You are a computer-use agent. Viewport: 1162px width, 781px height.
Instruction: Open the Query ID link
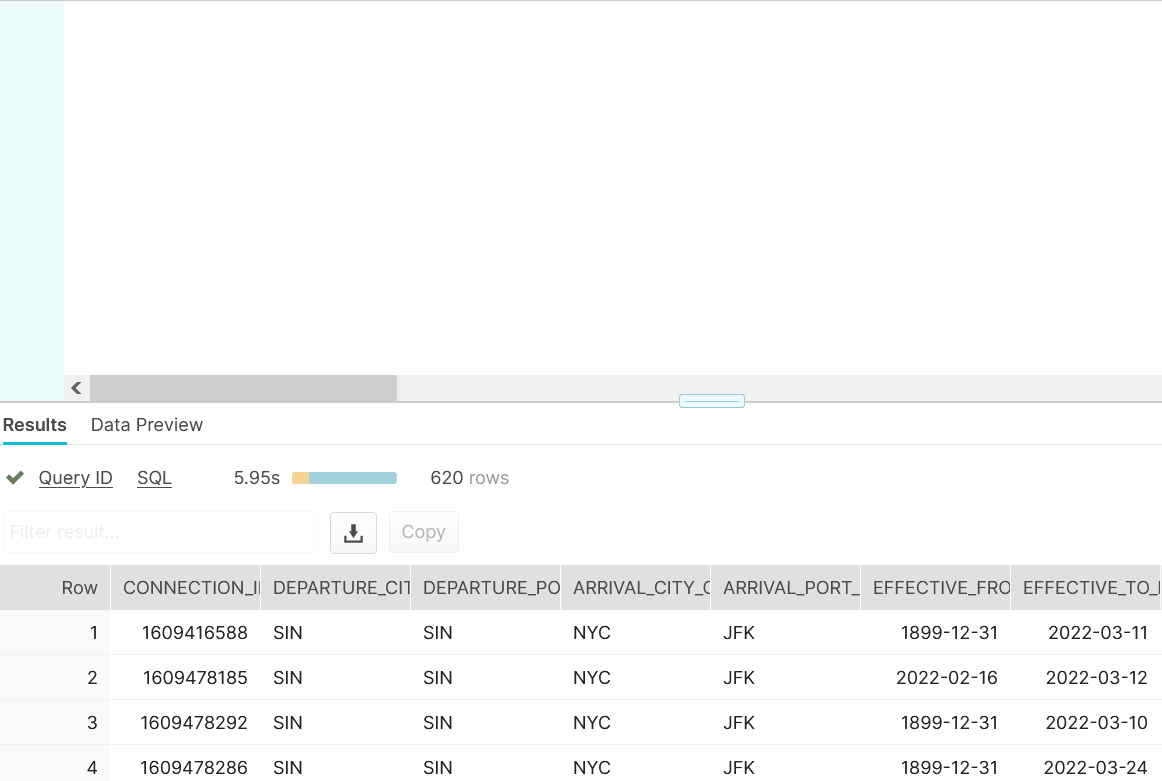(76, 478)
